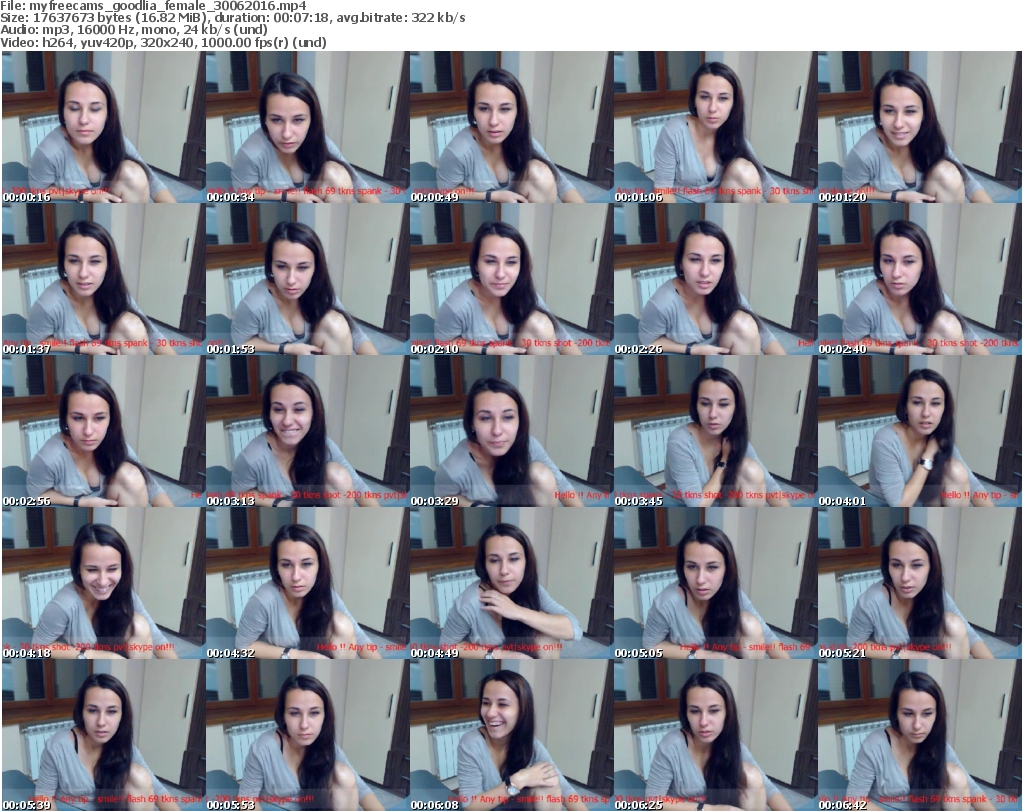Click the thumbnail timestamped 00:06:42
Viewport: 1024px width, 811px height.
pyautogui.click(x=920, y=736)
